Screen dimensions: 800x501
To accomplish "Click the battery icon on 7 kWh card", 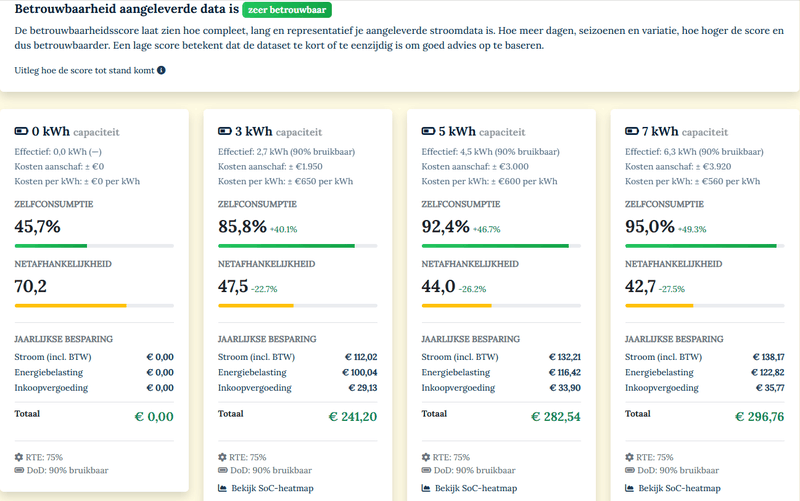I will pyautogui.click(x=630, y=131).
